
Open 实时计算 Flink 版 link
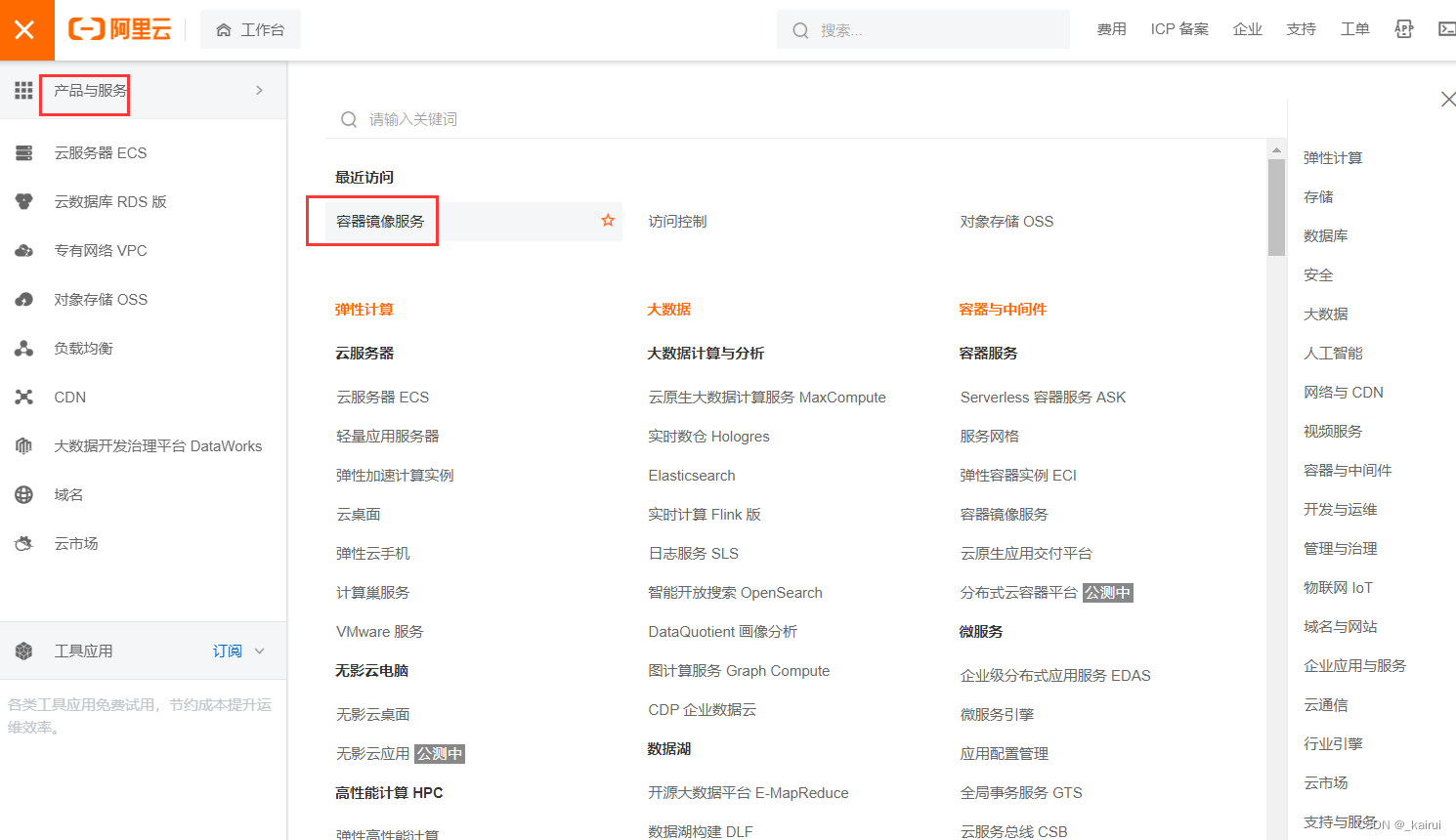705,515
